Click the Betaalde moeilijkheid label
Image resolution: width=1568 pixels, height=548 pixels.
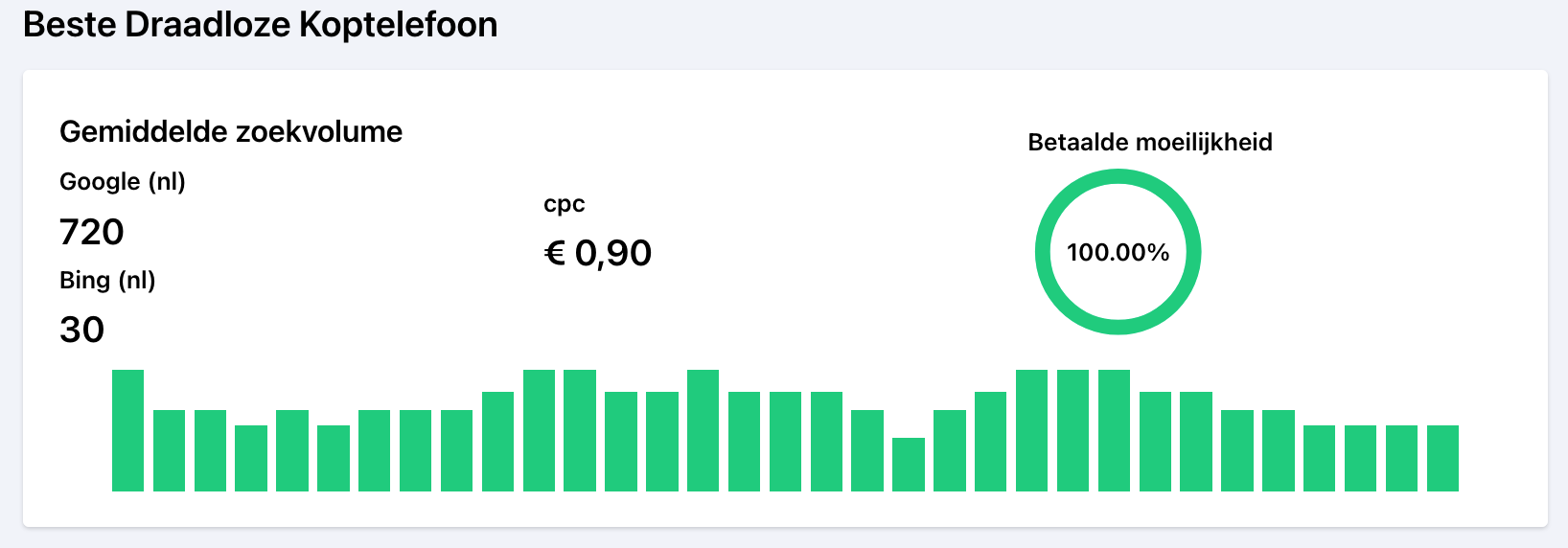click(x=1150, y=142)
